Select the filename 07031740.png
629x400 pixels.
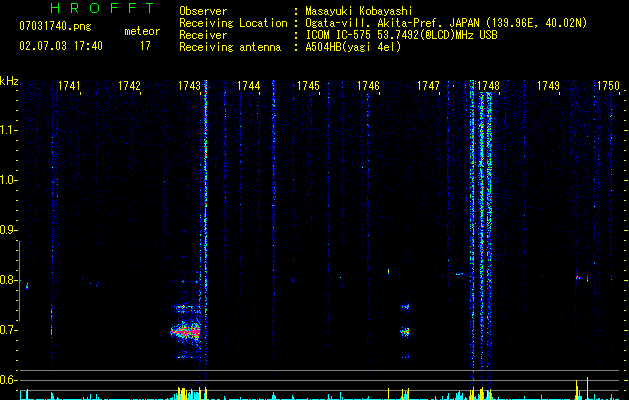[x=55, y=27]
